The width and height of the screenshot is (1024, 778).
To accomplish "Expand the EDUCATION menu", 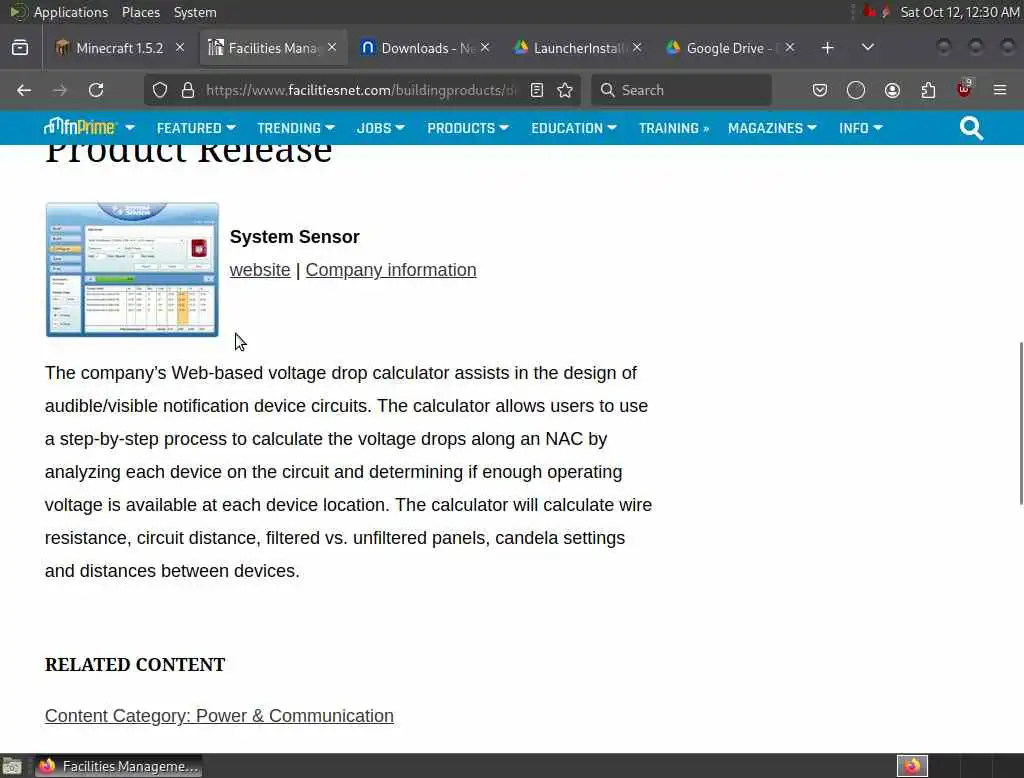I will [573, 128].
